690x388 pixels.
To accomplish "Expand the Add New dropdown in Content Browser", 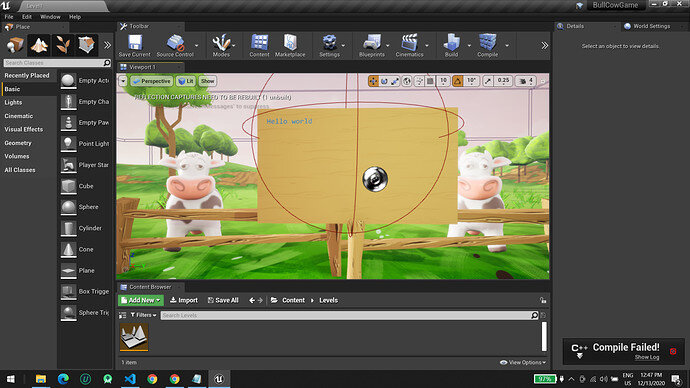I will (x=141, y=300).
